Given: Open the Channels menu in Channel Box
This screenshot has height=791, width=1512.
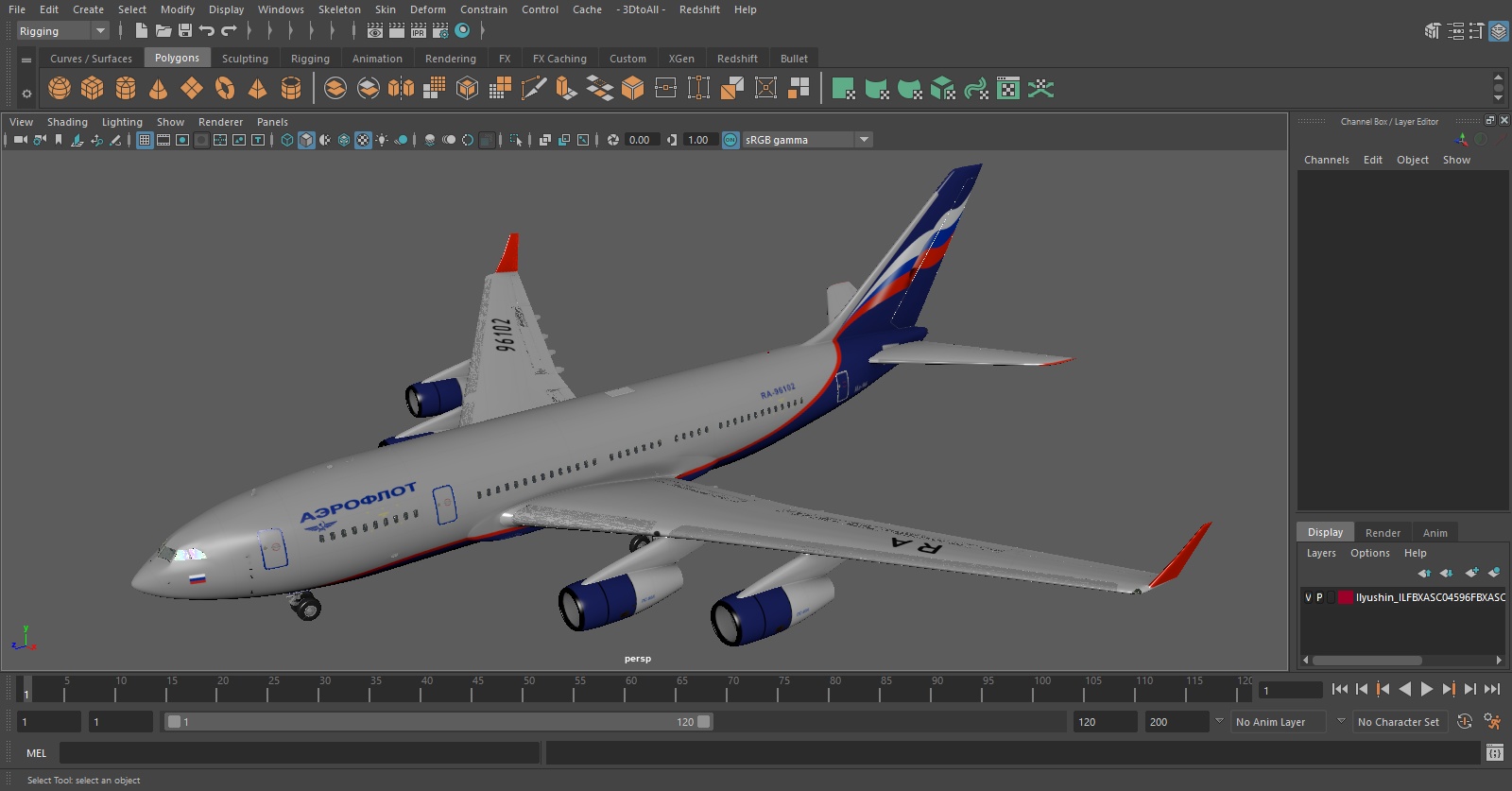Looking at the screenshot, I should 1326,160.
